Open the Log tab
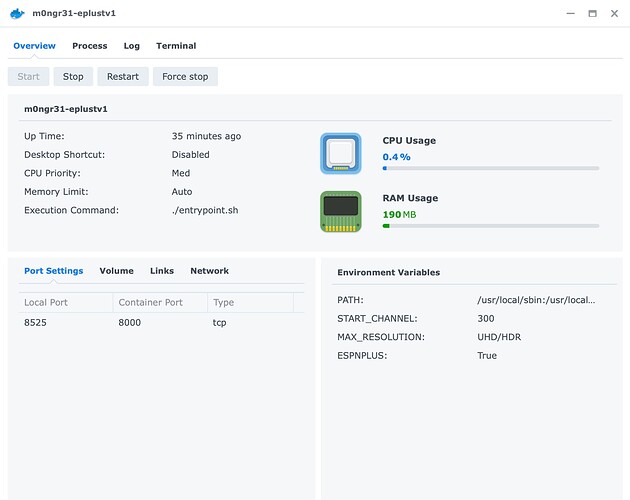 click(x=132, y=46)
